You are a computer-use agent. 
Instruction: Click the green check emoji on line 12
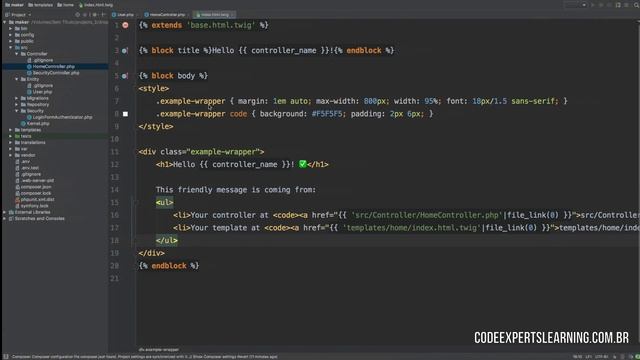pyautogui.click(x=302, y=164)
